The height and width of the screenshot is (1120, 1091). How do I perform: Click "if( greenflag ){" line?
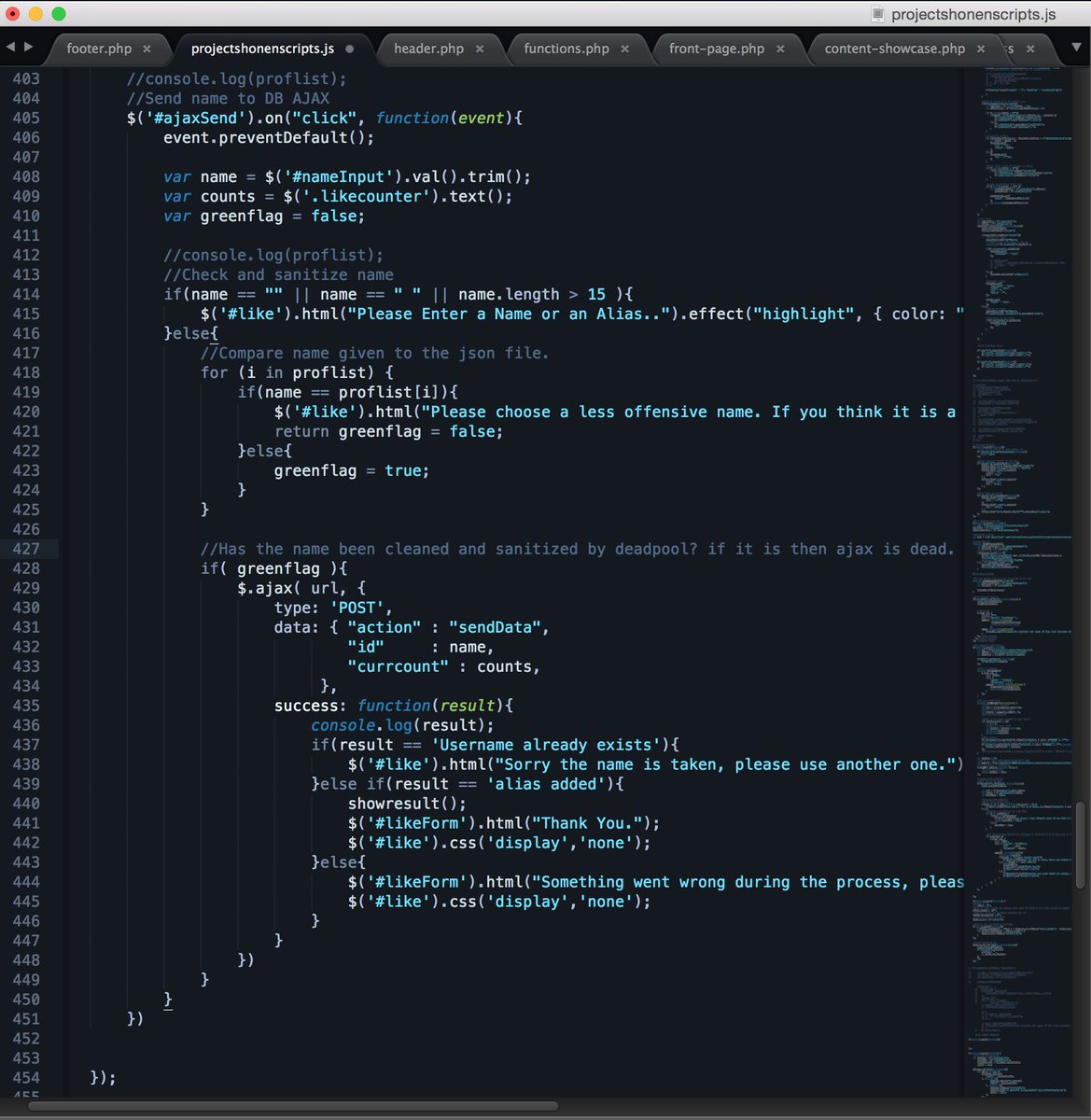pos(273,568)
